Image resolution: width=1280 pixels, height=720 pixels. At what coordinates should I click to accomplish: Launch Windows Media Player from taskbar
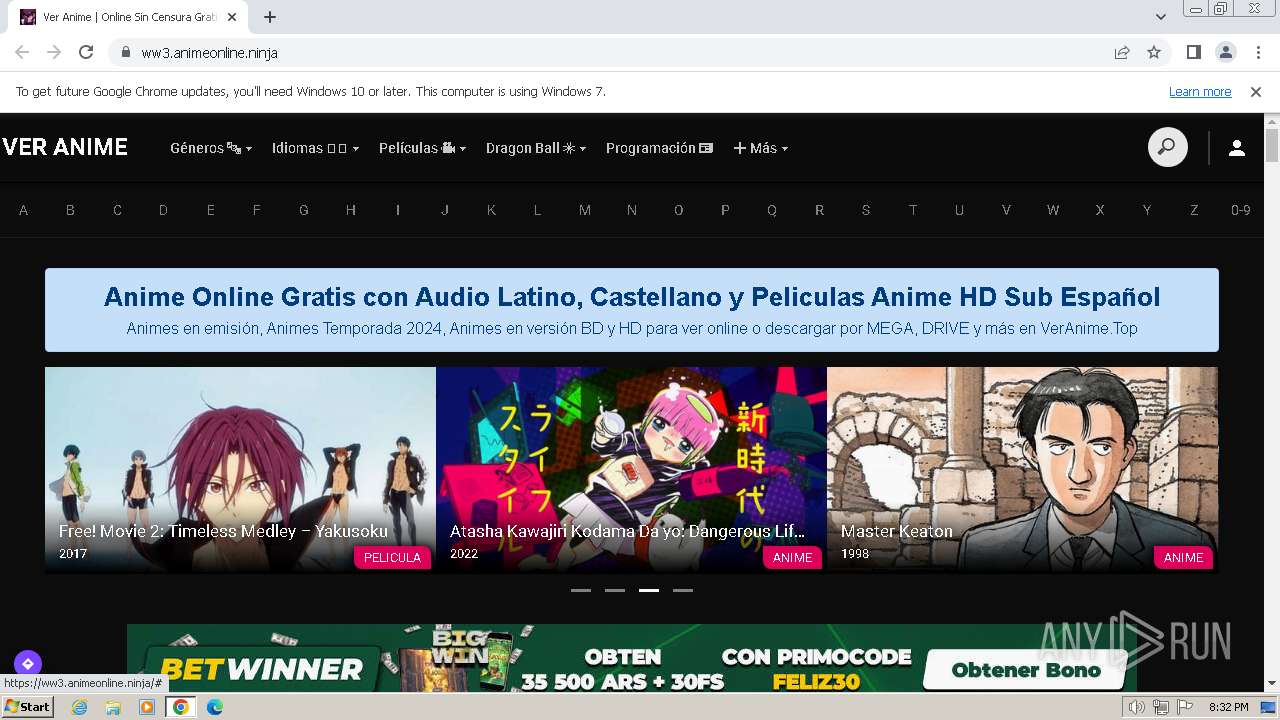147,707
